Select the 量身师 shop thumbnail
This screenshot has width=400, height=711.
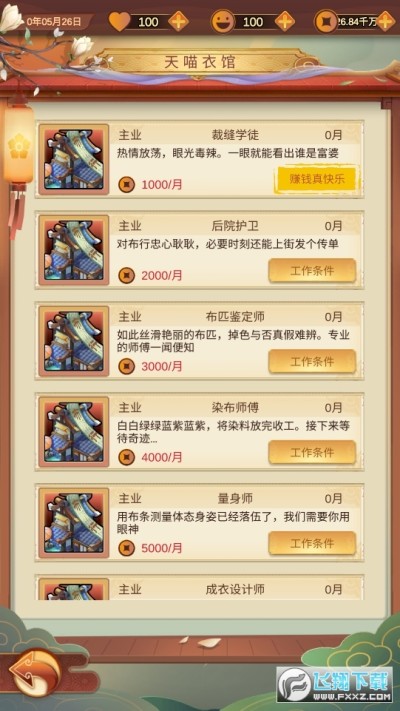tap(73, 523)
